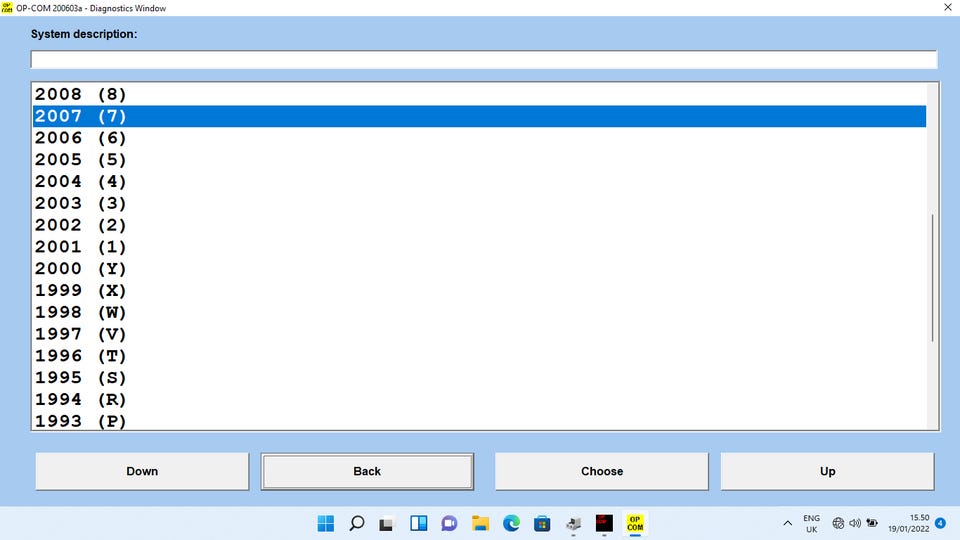
Task: Select year 2006 (6)
Action: point(479,138)
